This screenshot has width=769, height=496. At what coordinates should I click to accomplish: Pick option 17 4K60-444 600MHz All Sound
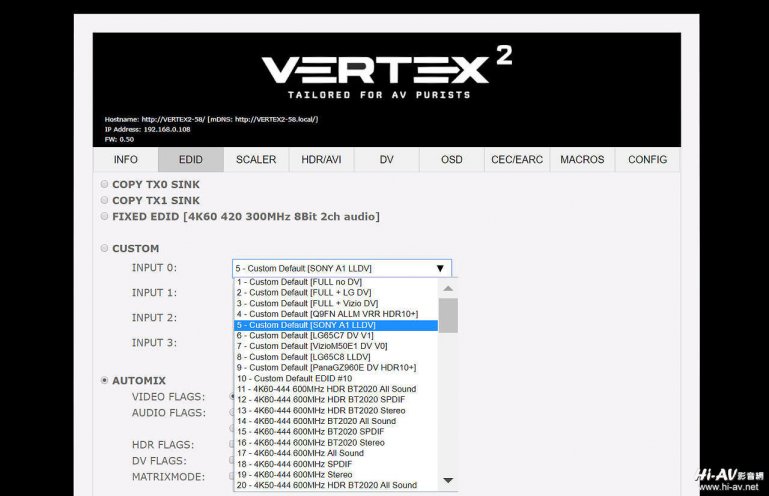336,453
